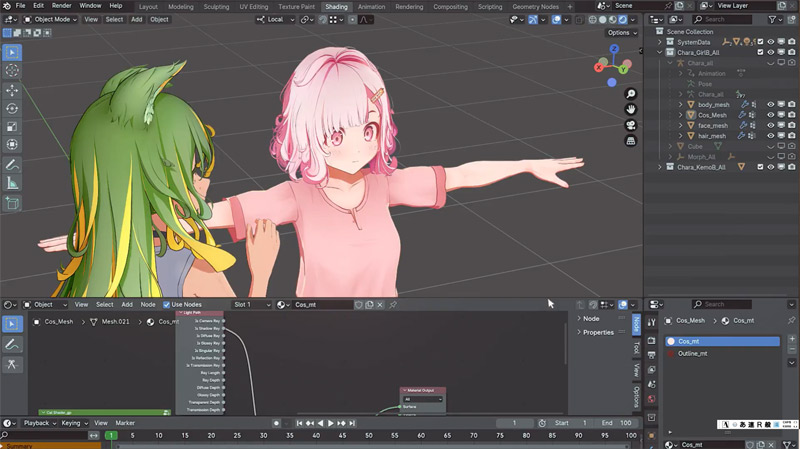Select the Cos_mt material slot
The image size is (800, 449).
[722, 341]
